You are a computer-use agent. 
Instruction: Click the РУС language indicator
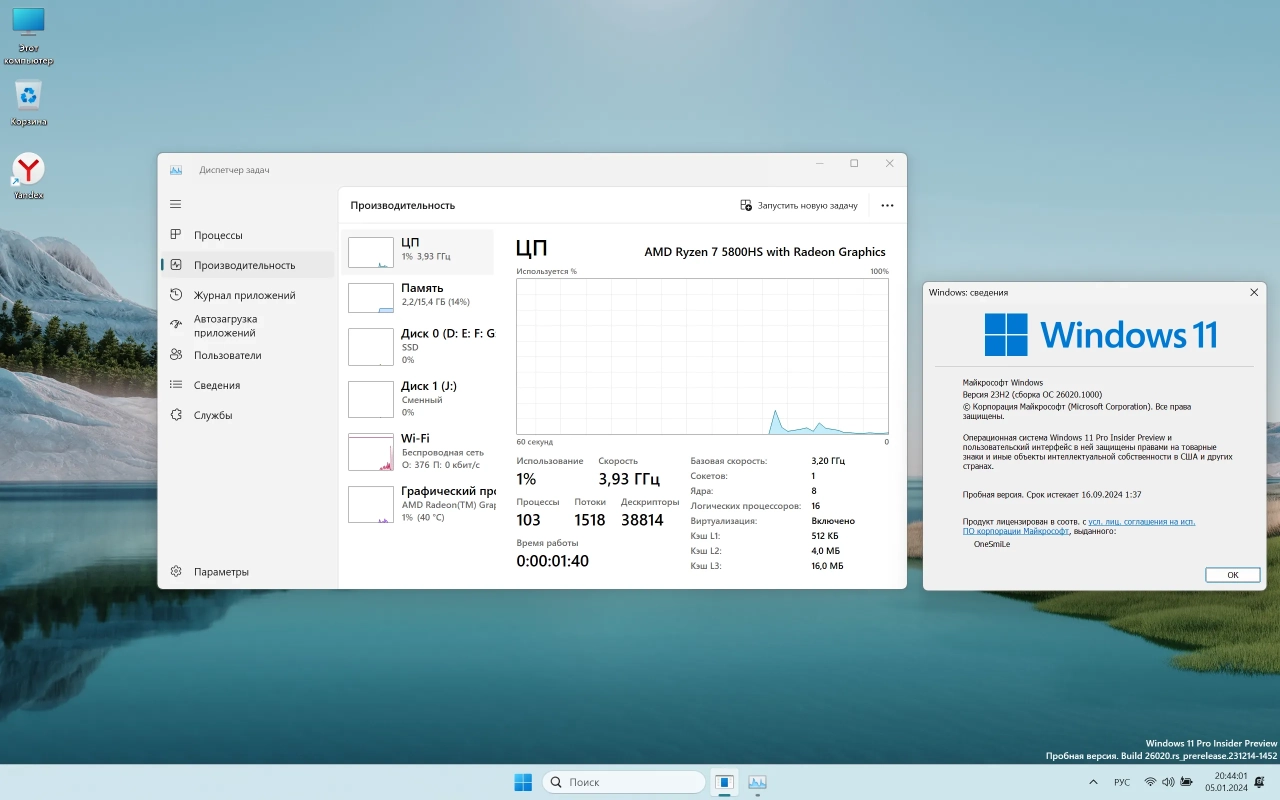(1122, 782)
